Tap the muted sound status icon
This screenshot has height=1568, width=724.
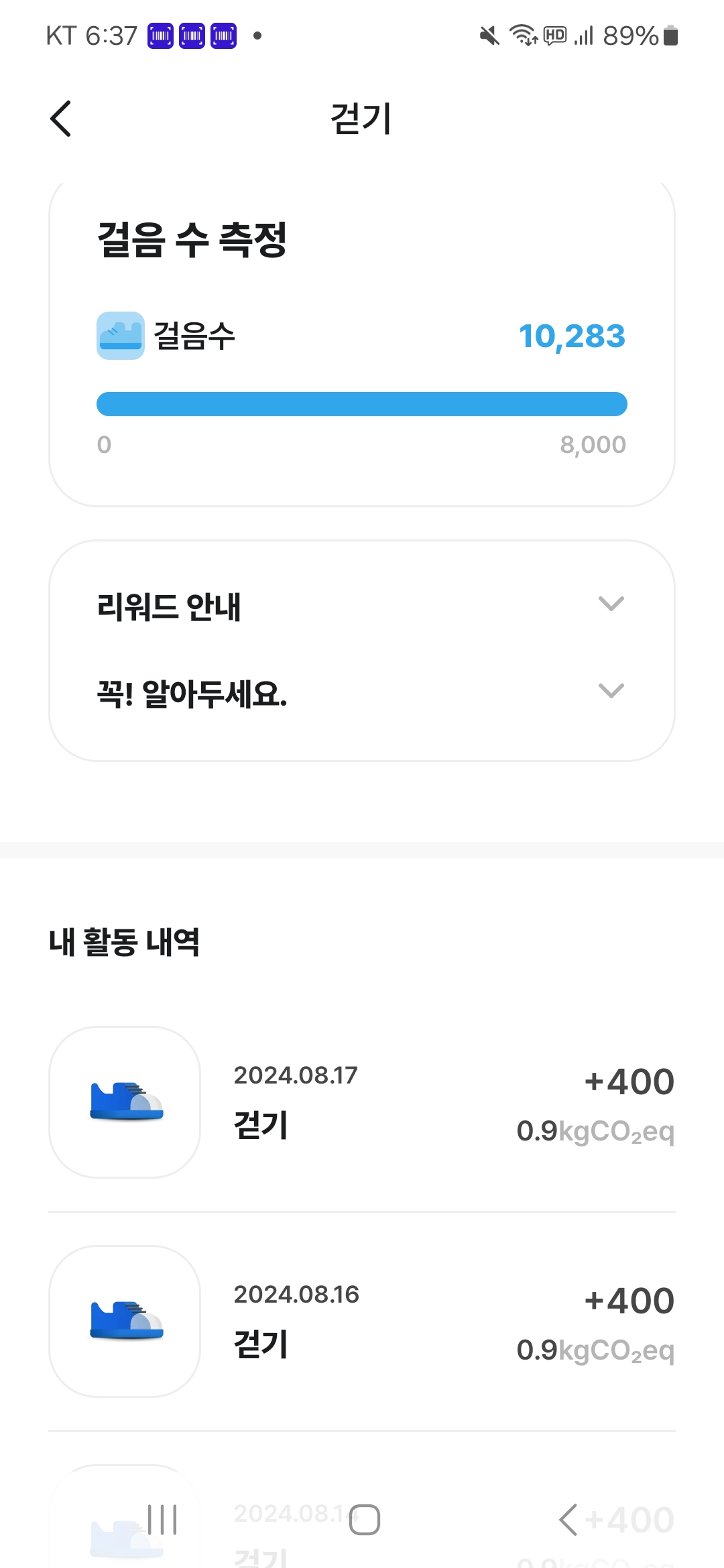(489, 36)
